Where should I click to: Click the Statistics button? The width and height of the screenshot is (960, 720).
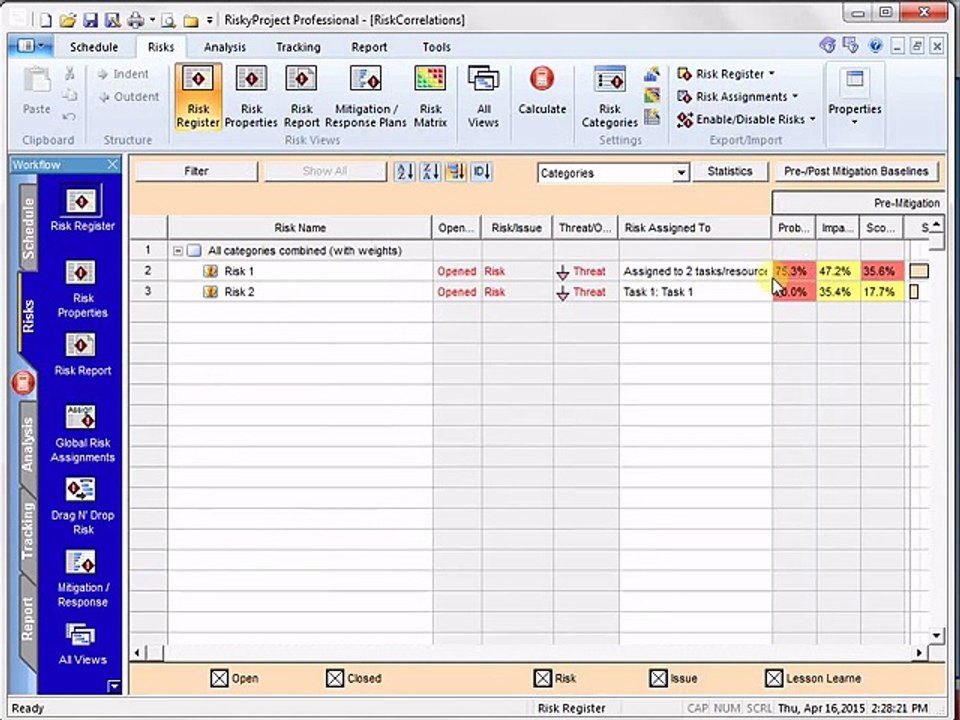tap(730, 171)
